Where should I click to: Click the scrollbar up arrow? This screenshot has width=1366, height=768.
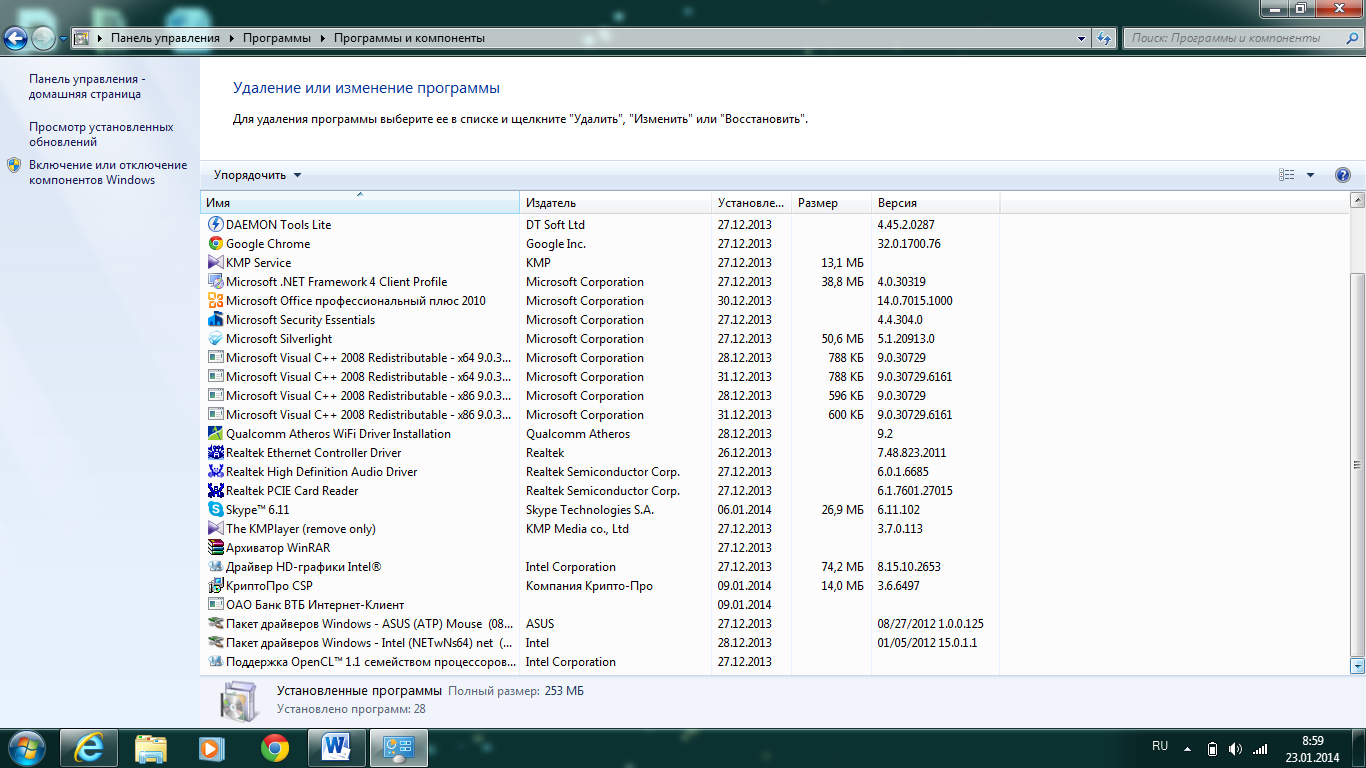(1357, 201)
